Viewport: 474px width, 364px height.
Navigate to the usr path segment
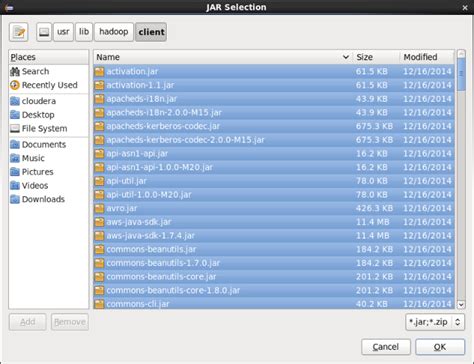(63, 32)
